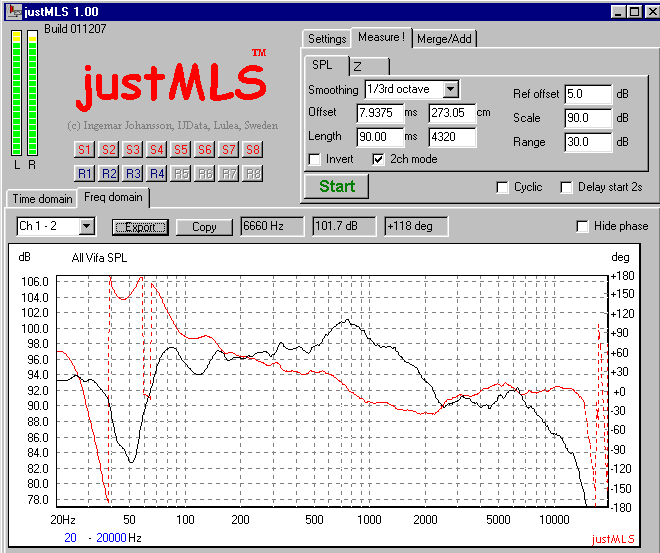The image size is (660, 553).
Task: Recall stored measurement R3
Action: coord(132,173)
